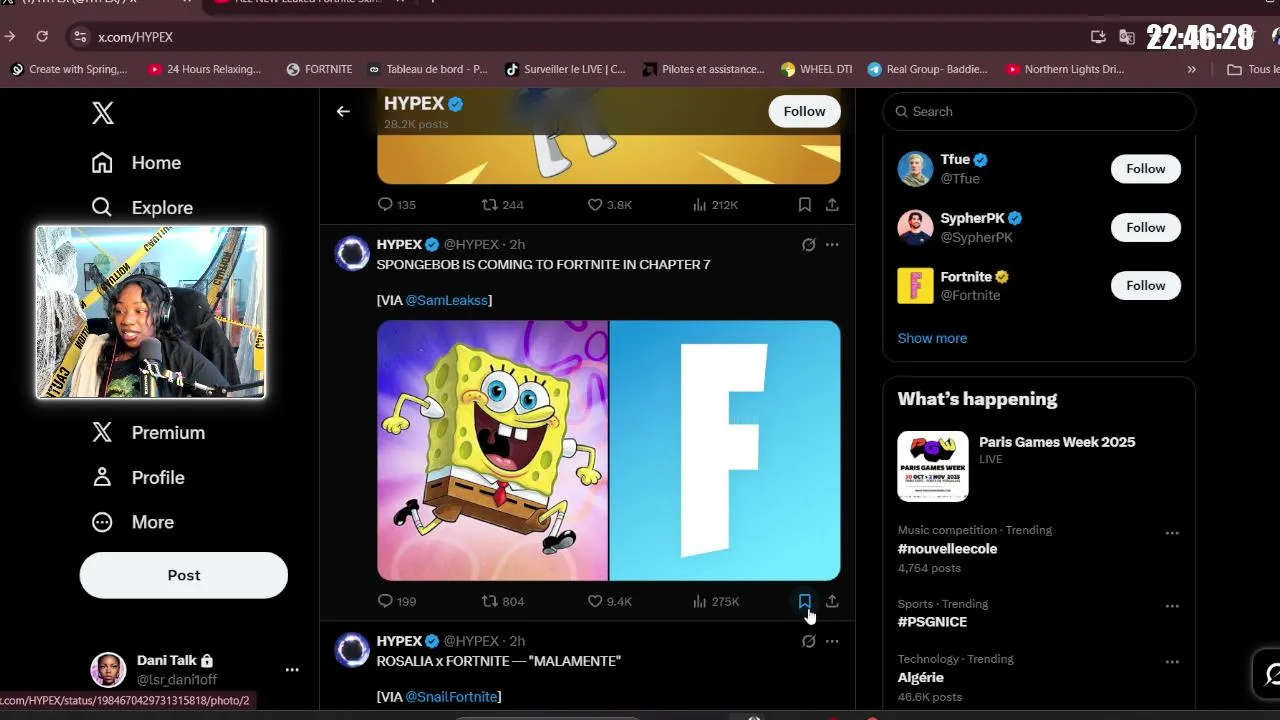1280x720 pixels.
Task: Open the #PSGNICE trending topic
Action: coord(932,622)
